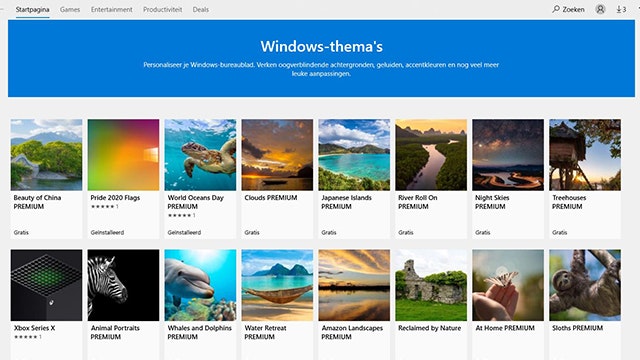Click the Amazon Landscapes PREMIUM title
640x360 pixels.
click(352, 332)
